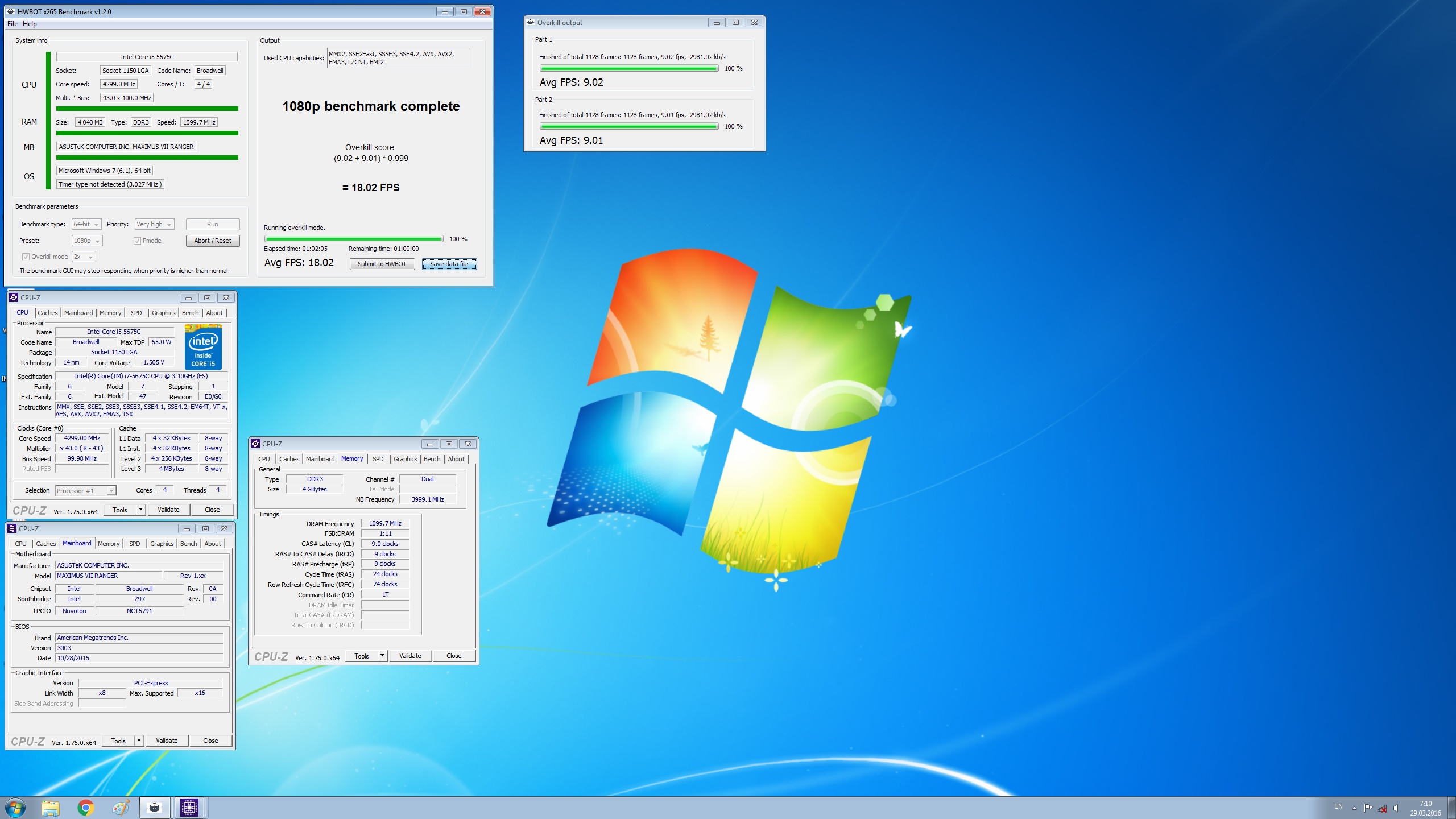The image size is (1456, 819).
Task: Open the Windows Start menu orb
Action: 15,808
